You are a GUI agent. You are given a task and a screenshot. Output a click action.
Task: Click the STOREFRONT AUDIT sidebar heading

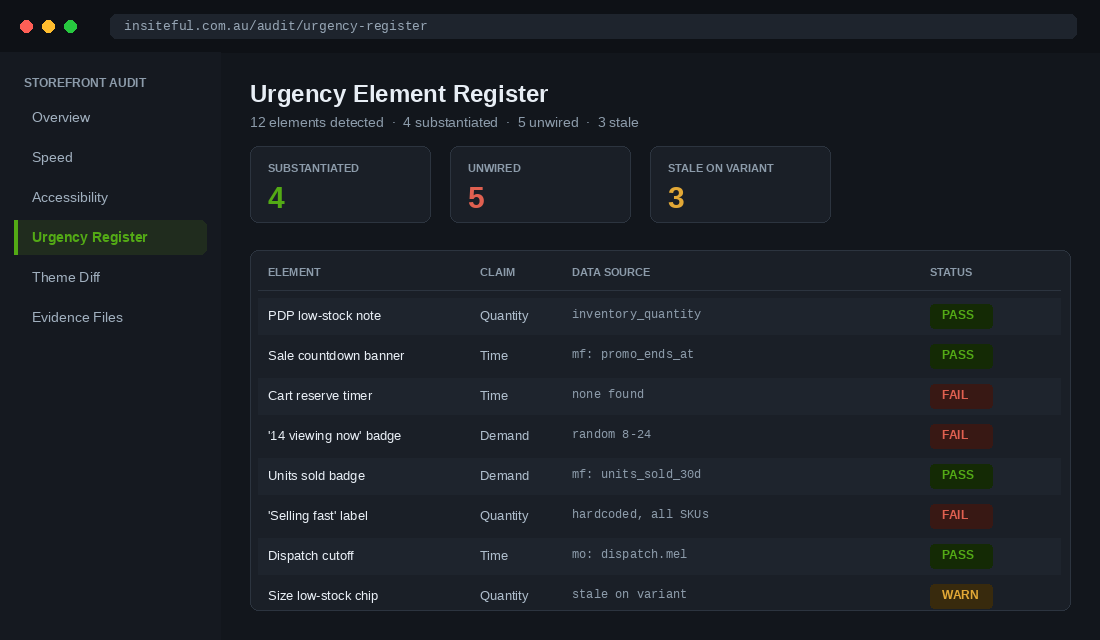(85, 83)
